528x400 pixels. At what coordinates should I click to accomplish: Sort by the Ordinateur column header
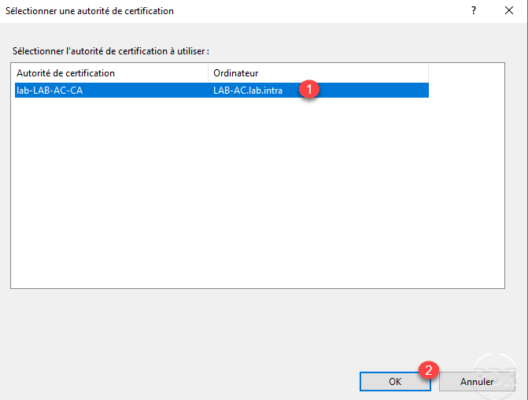(318, 73)
